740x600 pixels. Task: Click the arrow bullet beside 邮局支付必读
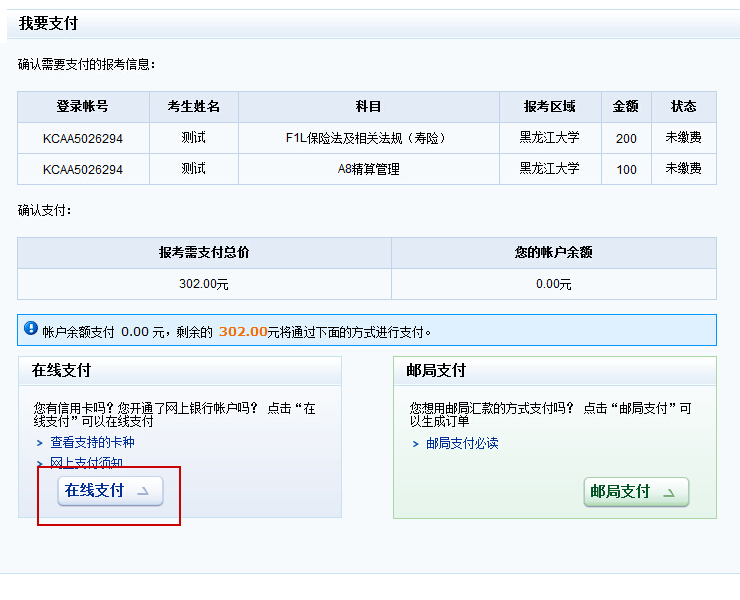(415, 443)
